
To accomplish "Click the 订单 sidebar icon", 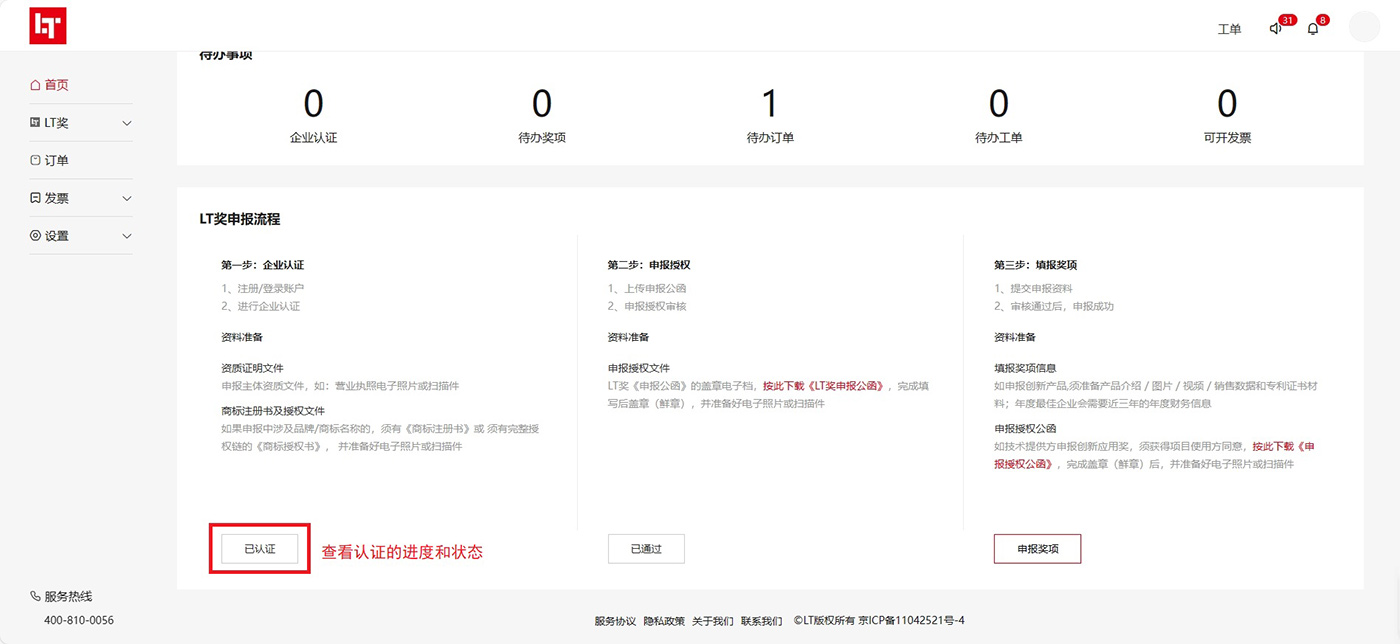I will (x=36, y=160).
